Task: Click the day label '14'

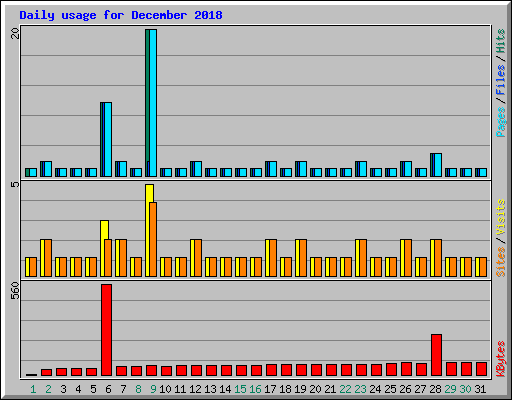Action: point(225,389)
